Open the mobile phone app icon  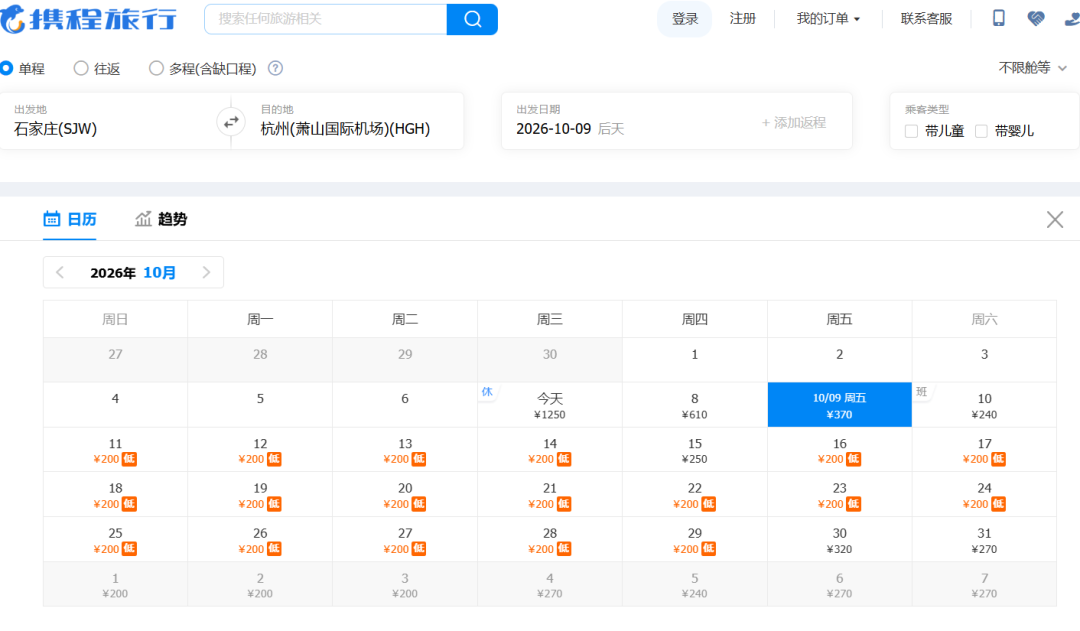tap(998, 19)
